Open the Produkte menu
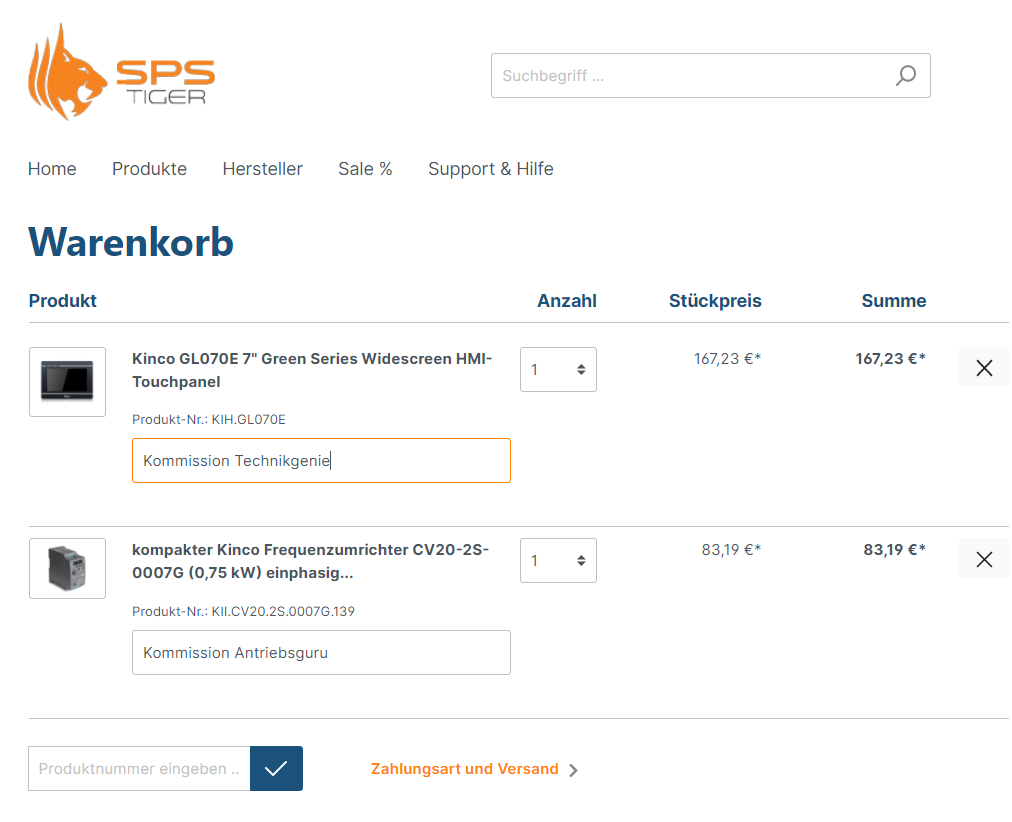The height and width of the screenshot is (822, 1012). pos(149,169)
